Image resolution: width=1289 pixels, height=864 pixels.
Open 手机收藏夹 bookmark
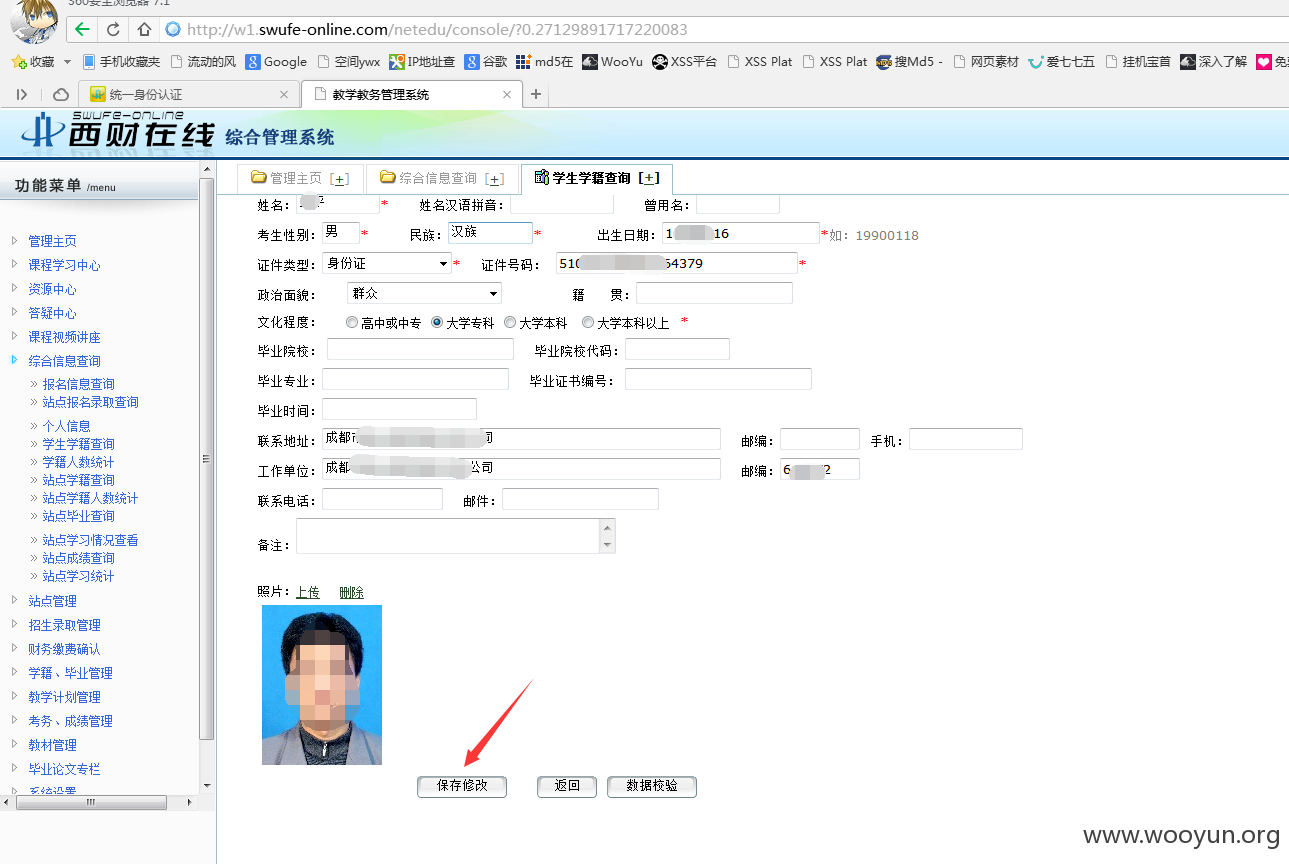(121, 62)
